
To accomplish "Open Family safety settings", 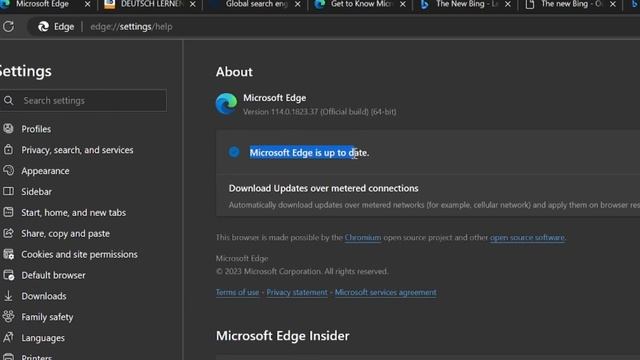I will [x=47, y=317].
